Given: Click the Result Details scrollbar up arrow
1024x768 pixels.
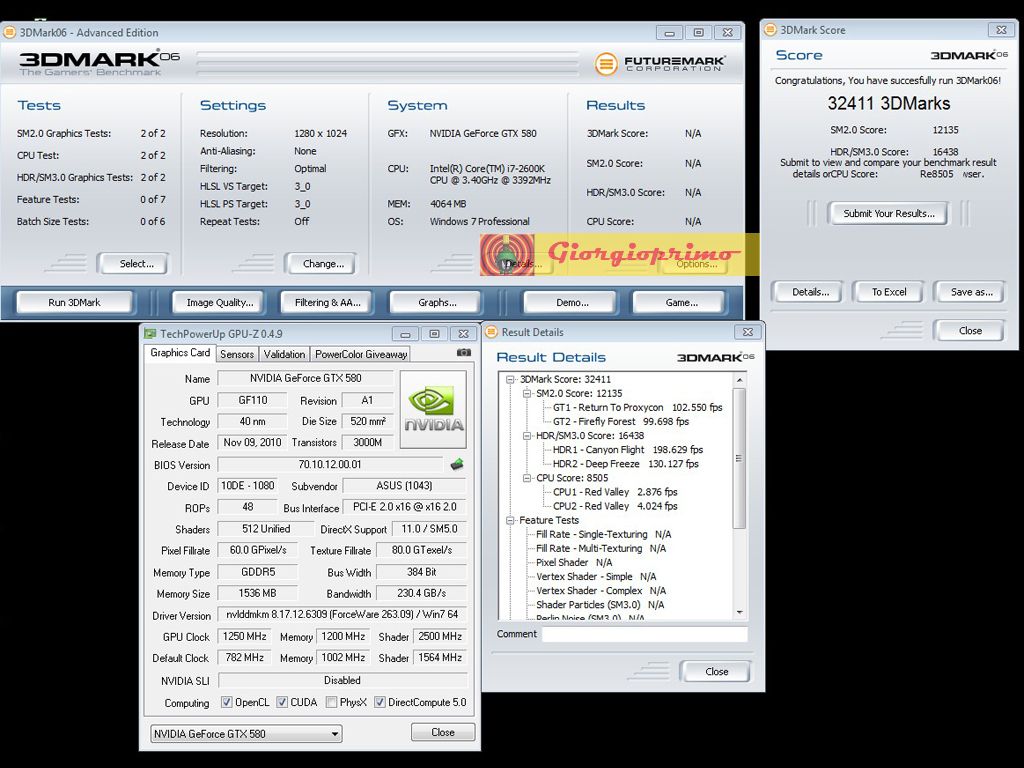Looking at the screenshot, I should click(739, 379).
